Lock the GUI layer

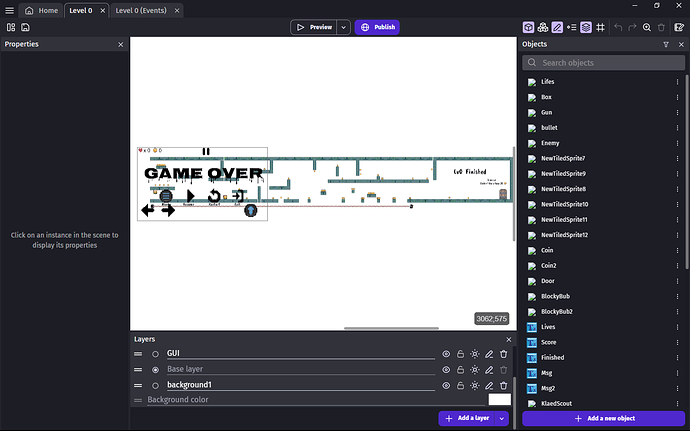pyautogui.click(x=460, y=354)
